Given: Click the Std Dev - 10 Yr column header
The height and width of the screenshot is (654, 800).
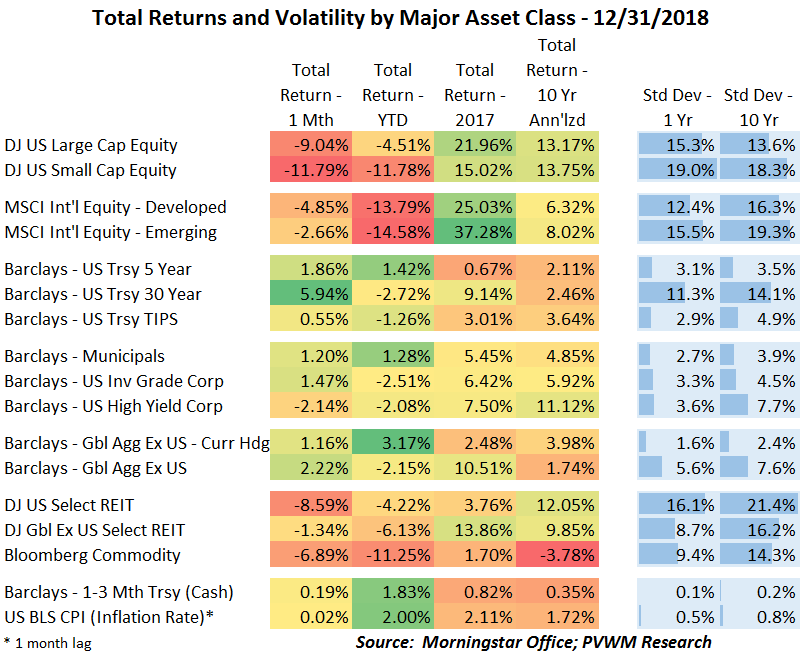Looking at the screenshot, I should [759, 107].
